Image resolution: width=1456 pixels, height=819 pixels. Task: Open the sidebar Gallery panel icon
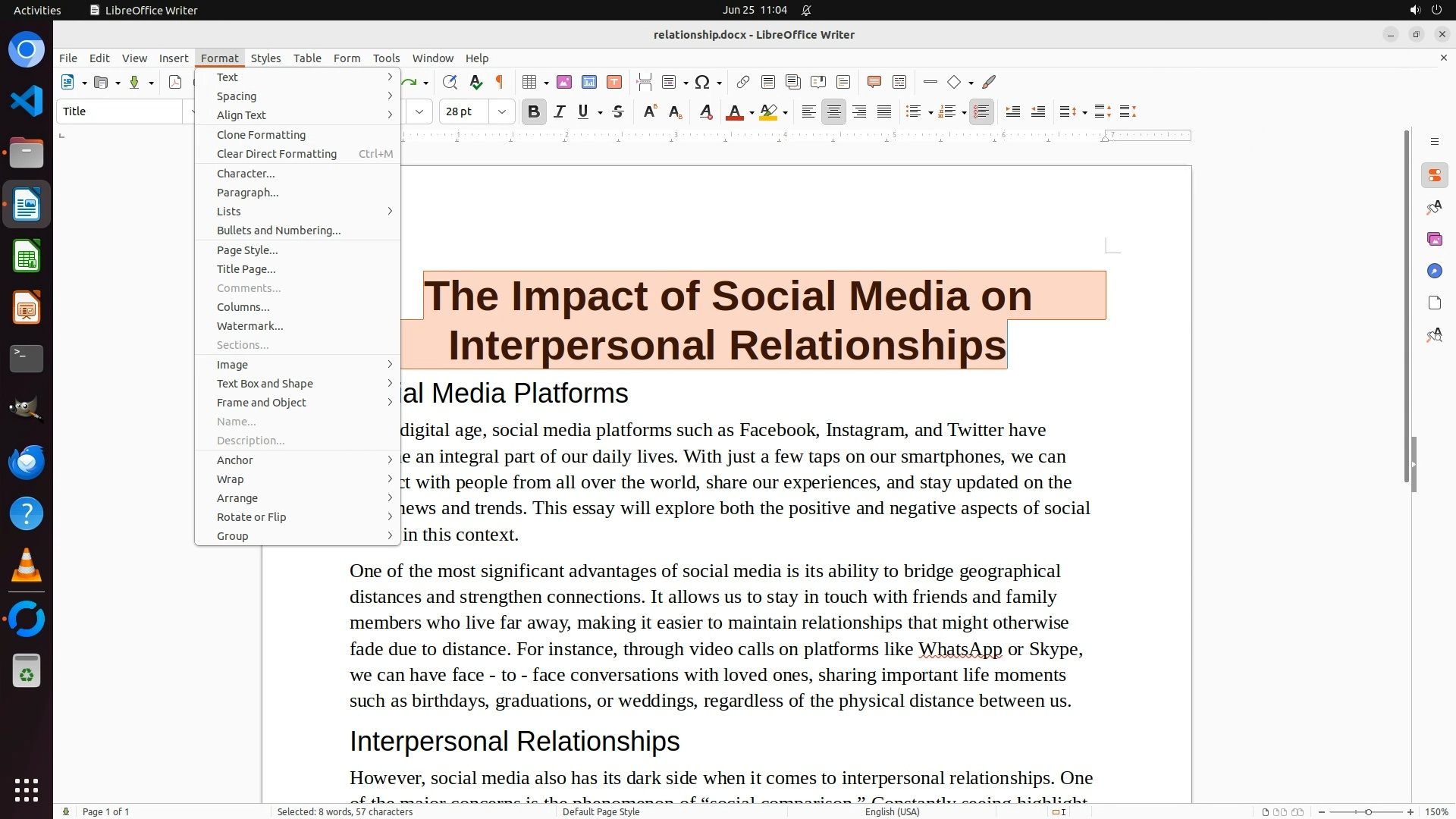[x=1434, y=240]
